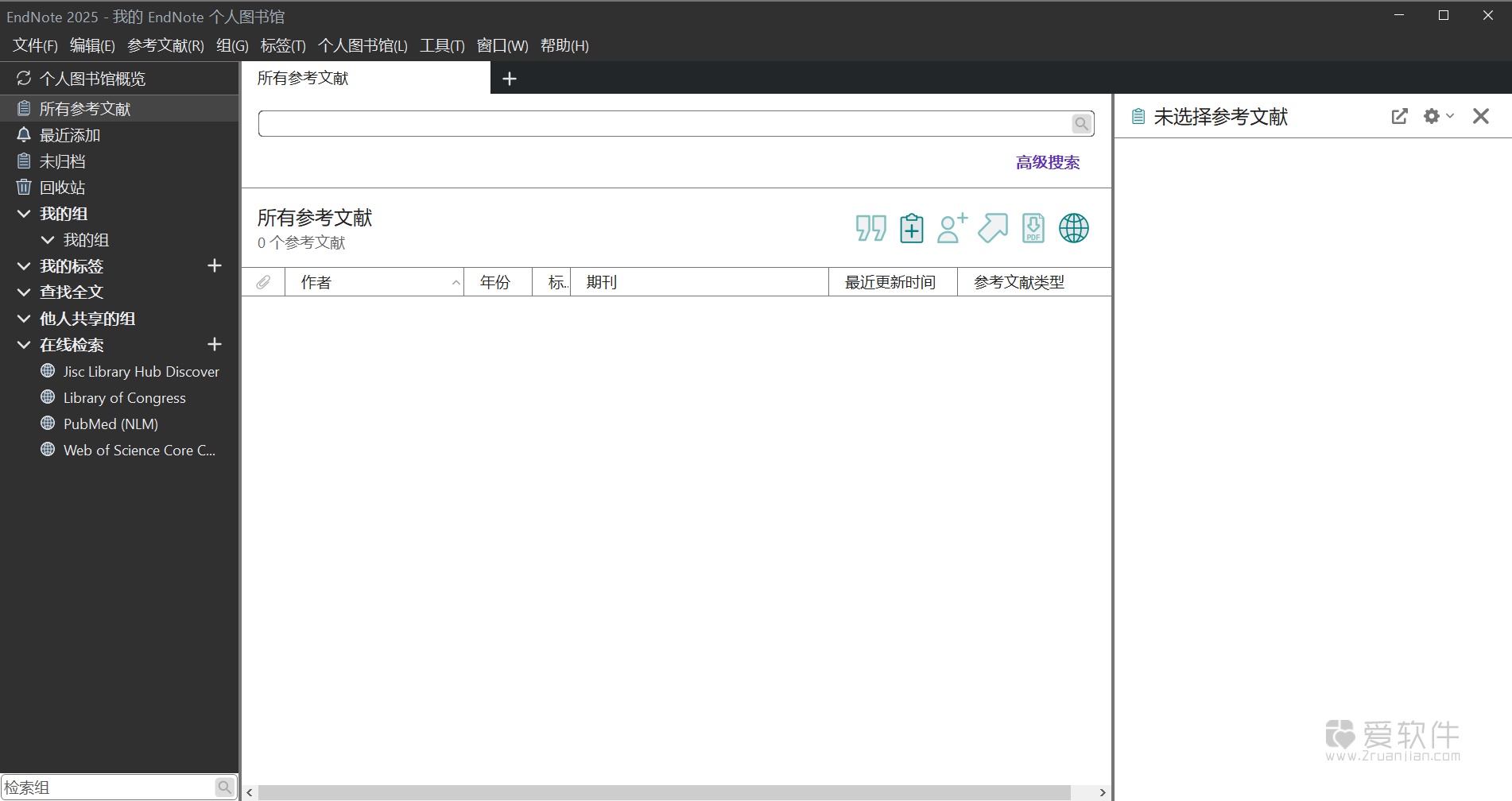The height and width of the screenshot is (801, 1512).
Task: Select PubMed (NLM) online database
Action: pos(110,424)
